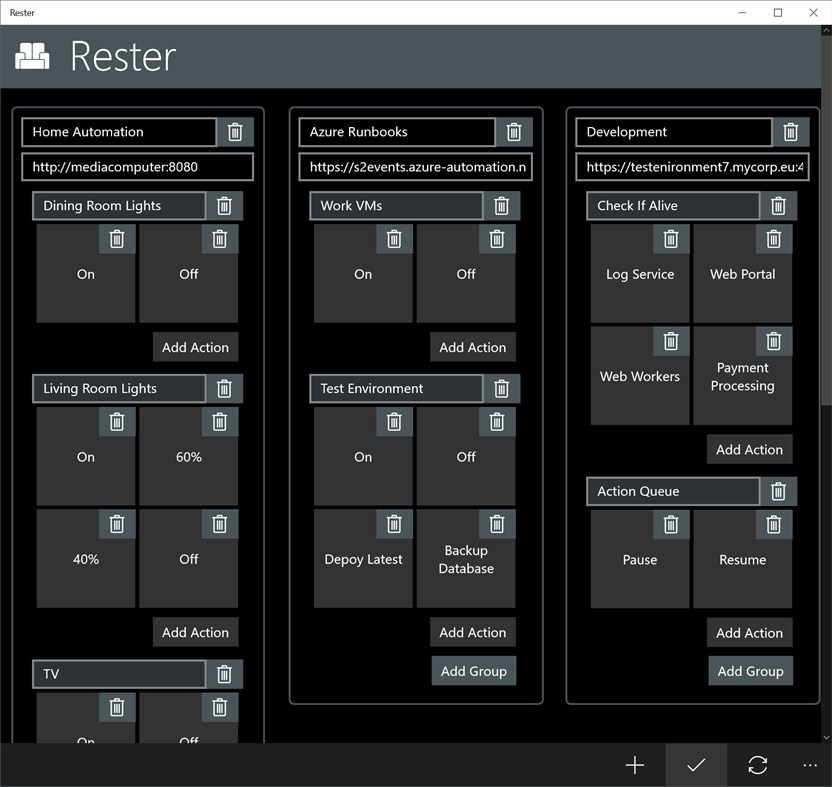
Task: Add a new group using the plus icon
Action: pyautogui.click(x=635, y=765)
